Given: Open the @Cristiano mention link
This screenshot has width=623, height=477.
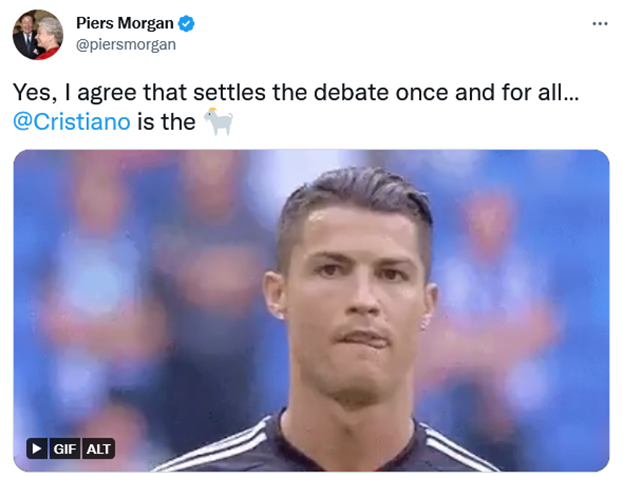Looking at the screenshot, I should tap(72, 122).
